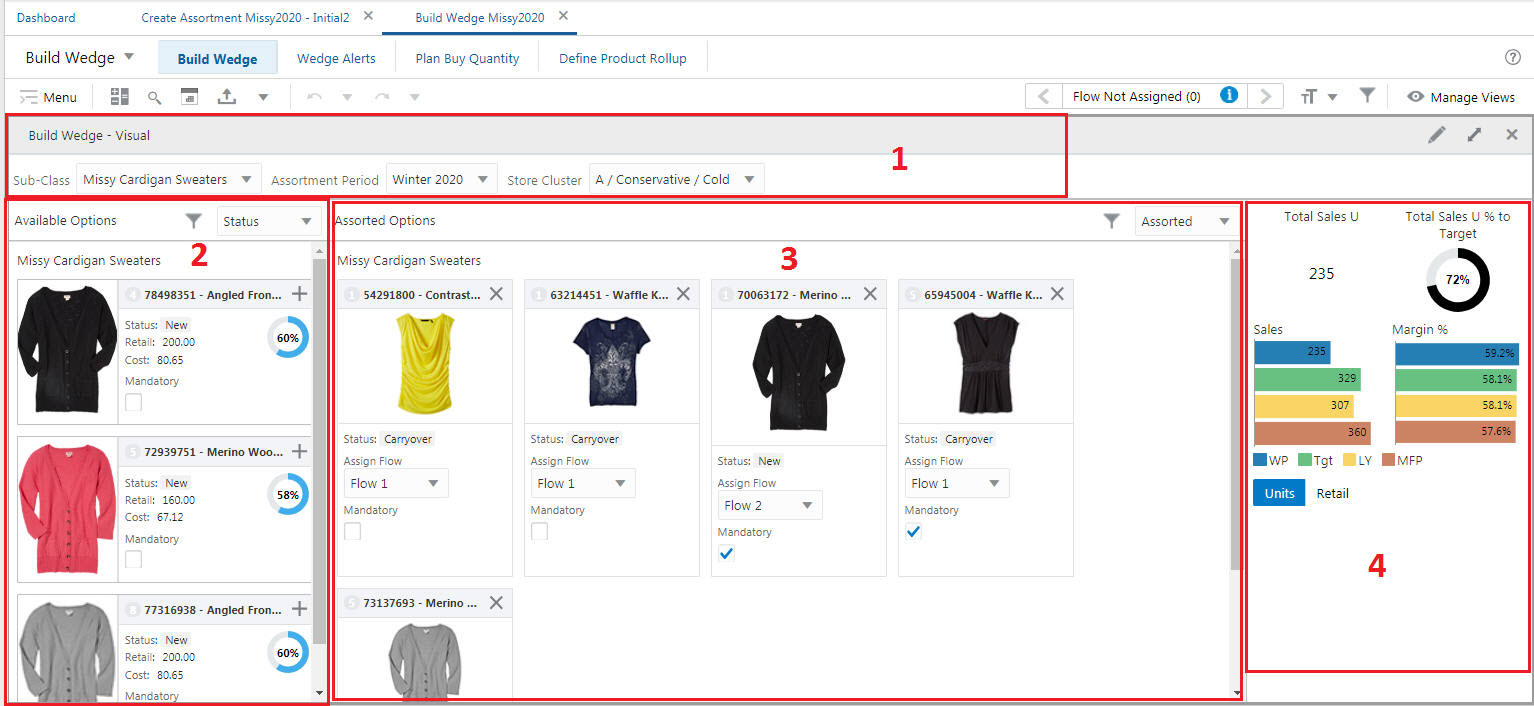
Task: Open the Dashboard tab
Action: (44, 17)
